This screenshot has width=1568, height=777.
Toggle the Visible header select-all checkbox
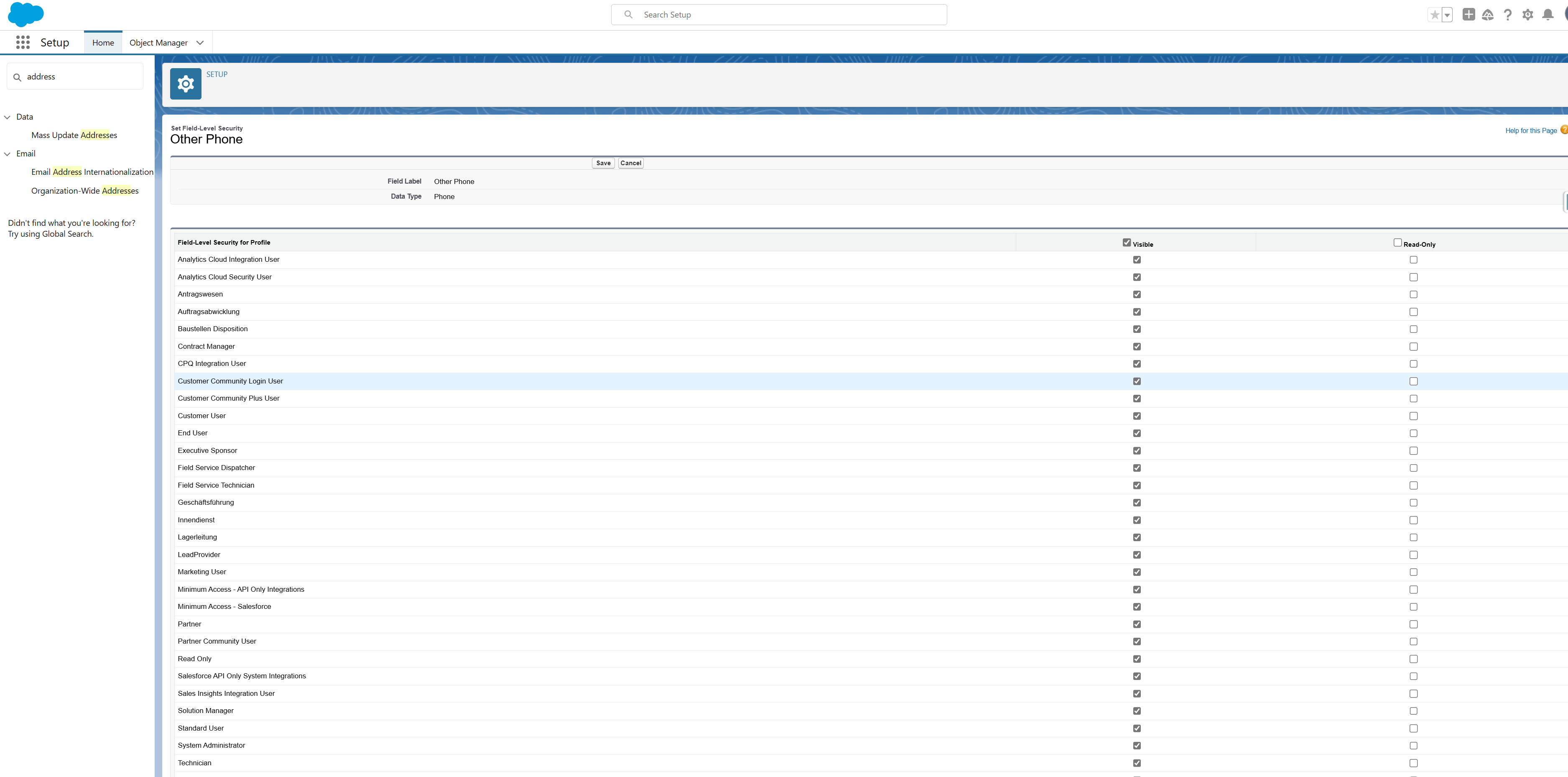point(1126,243)
